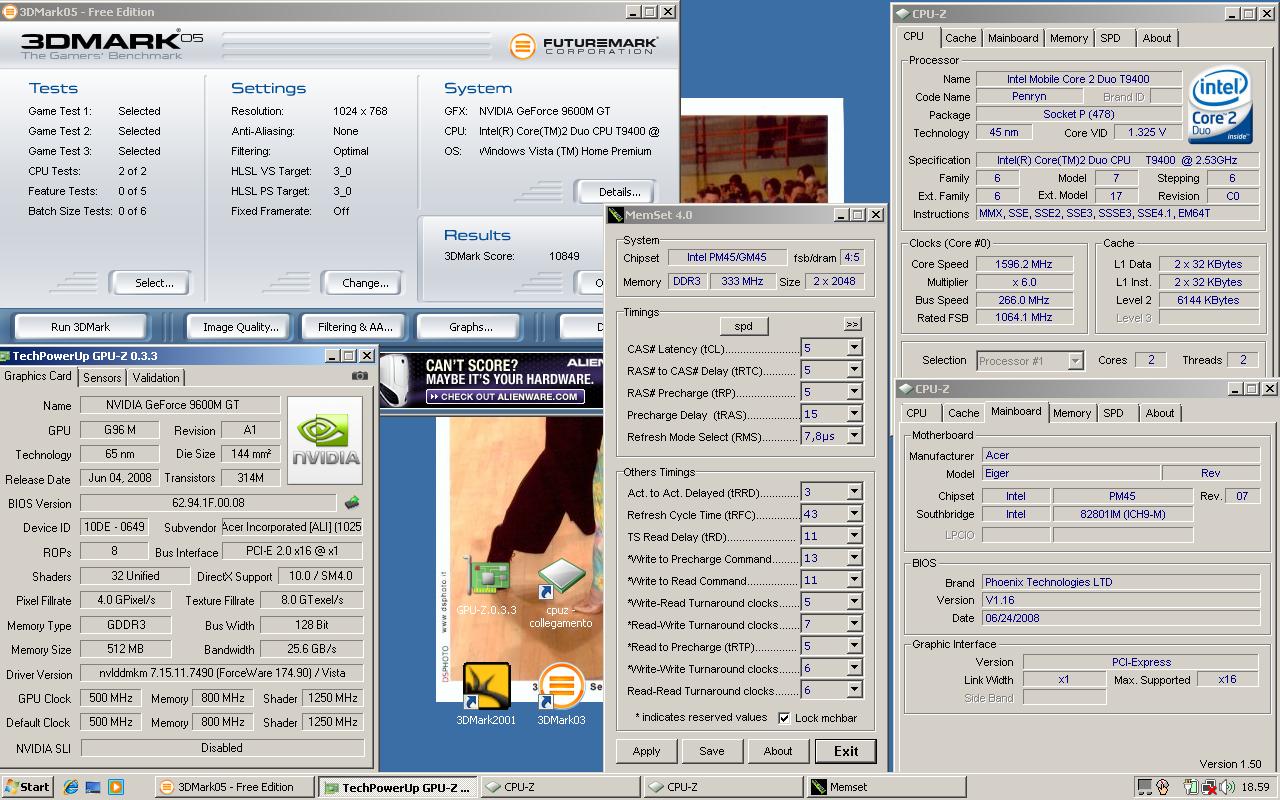Screen dimensions: 1280x800
Task: Open Windows Media Player from quick launch
Action: tap(115, 787)
